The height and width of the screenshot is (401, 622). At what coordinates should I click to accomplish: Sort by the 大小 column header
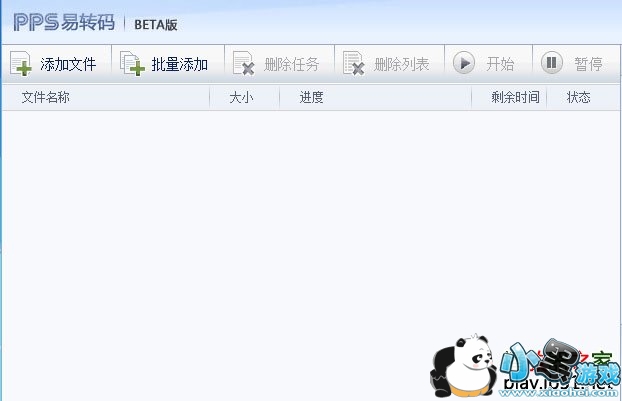point(244,97)
